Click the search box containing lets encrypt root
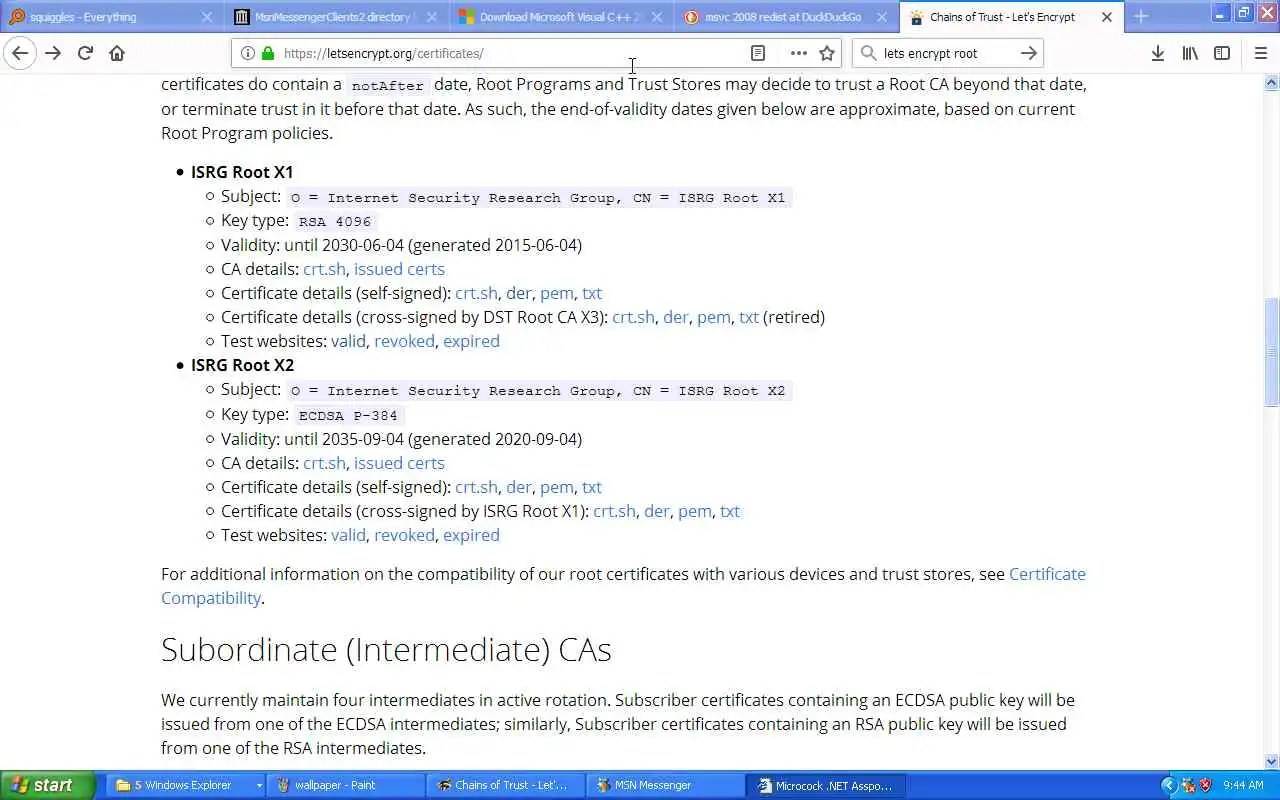Viewport: 1280px width, 800px height. coord(945,53)
